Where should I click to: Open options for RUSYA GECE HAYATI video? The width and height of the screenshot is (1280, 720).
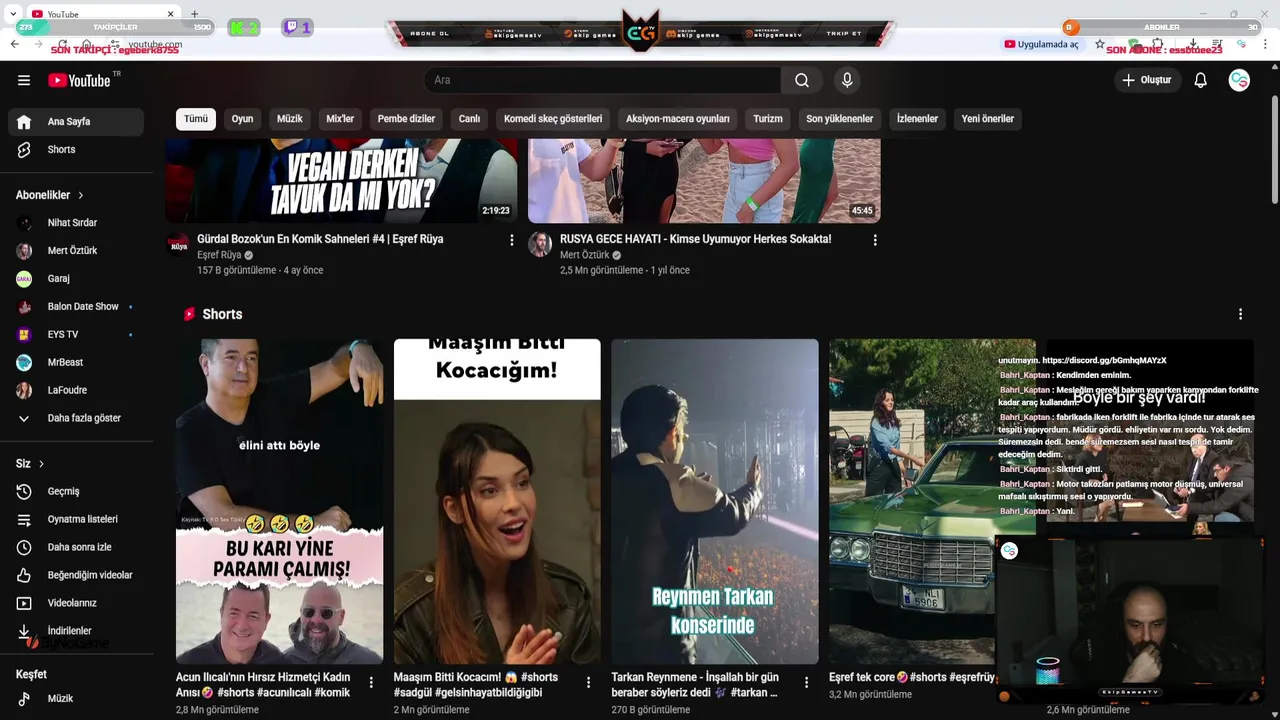pos(875,240)
